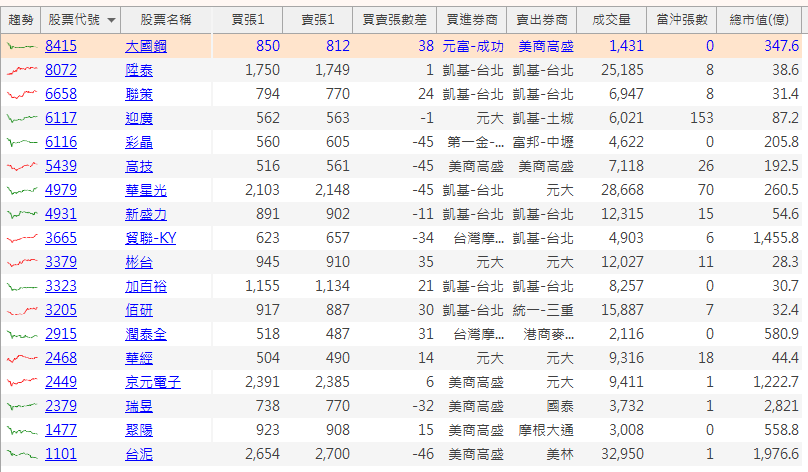Sort by the 當沖張數 column header
This screenshot has width=808, height=472.
[682, 20]
